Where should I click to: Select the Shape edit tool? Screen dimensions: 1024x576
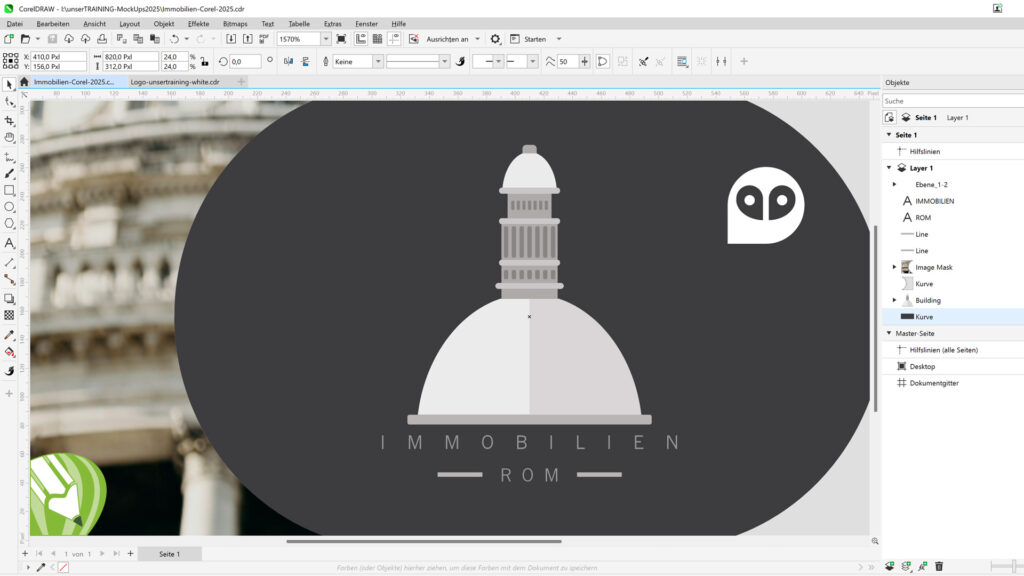coord(9,102)
